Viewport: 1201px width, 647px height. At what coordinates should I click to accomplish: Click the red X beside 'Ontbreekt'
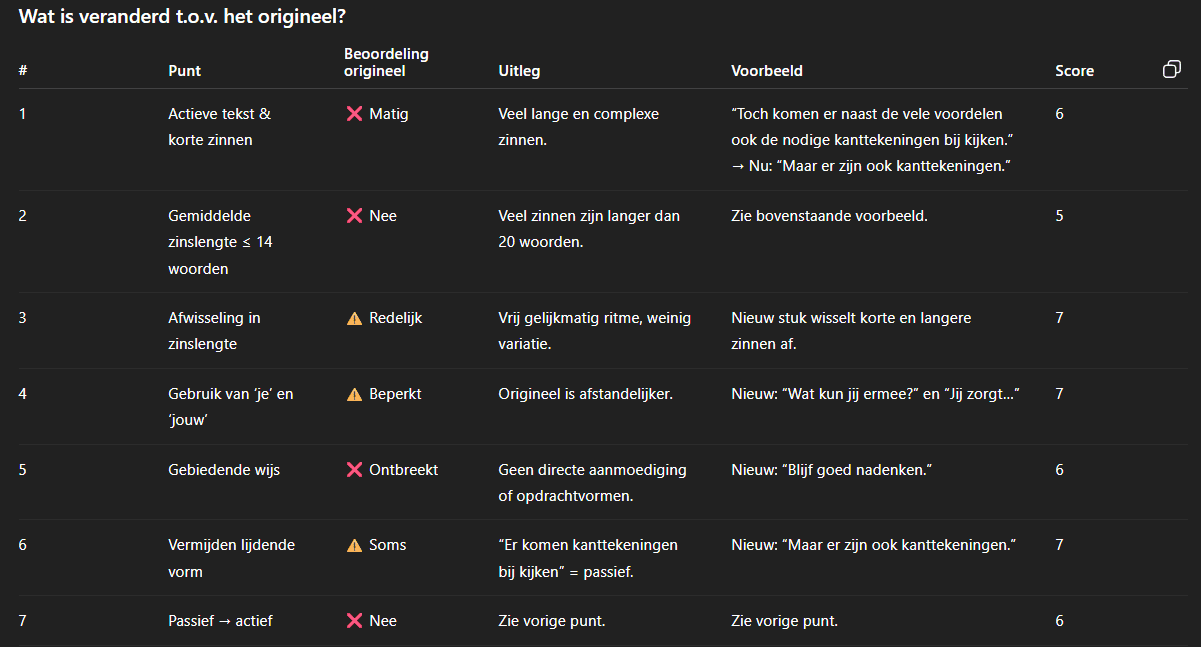[354, 470]
